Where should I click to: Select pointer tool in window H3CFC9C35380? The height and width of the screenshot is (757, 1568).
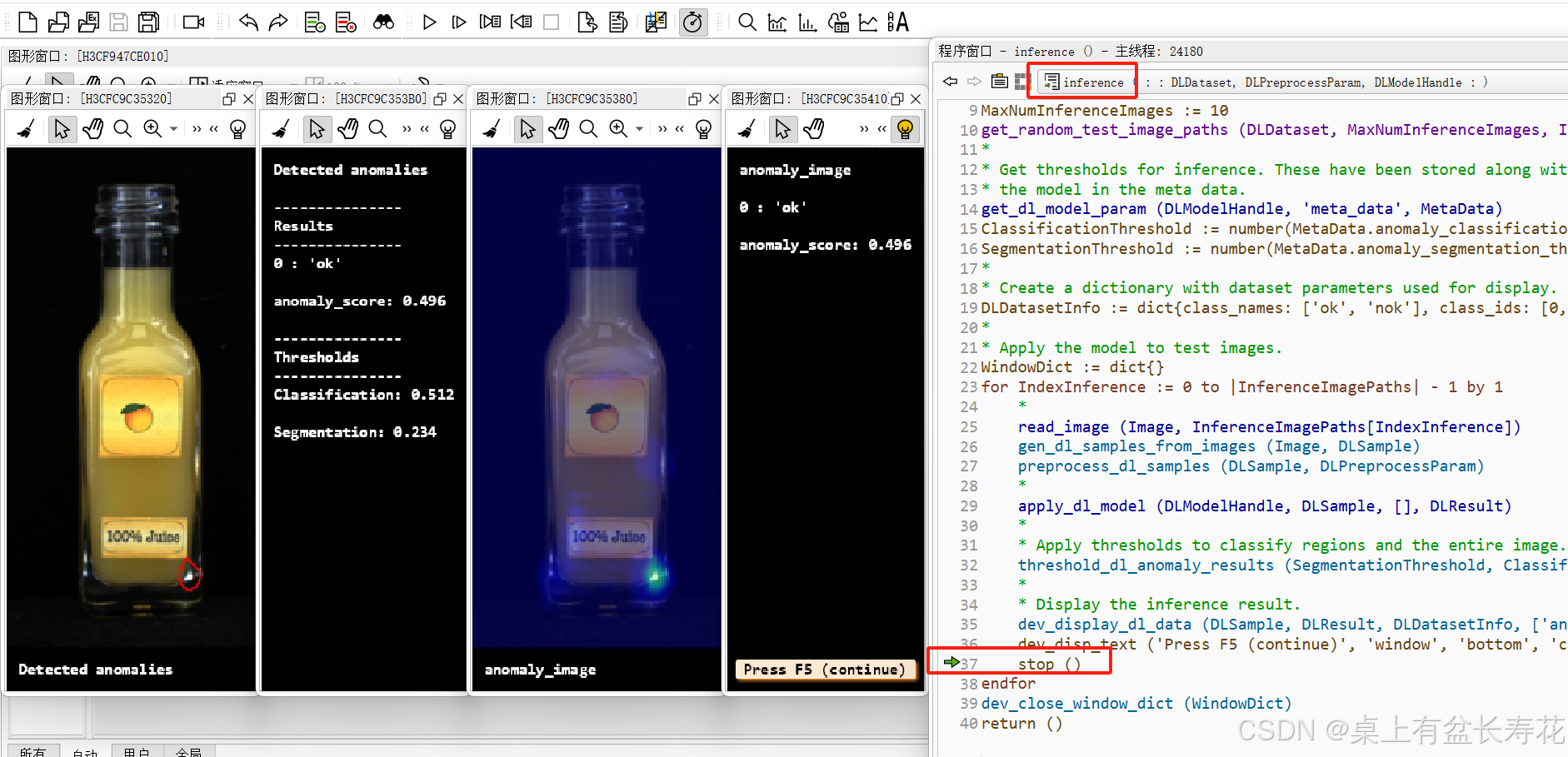pos(527,129)
